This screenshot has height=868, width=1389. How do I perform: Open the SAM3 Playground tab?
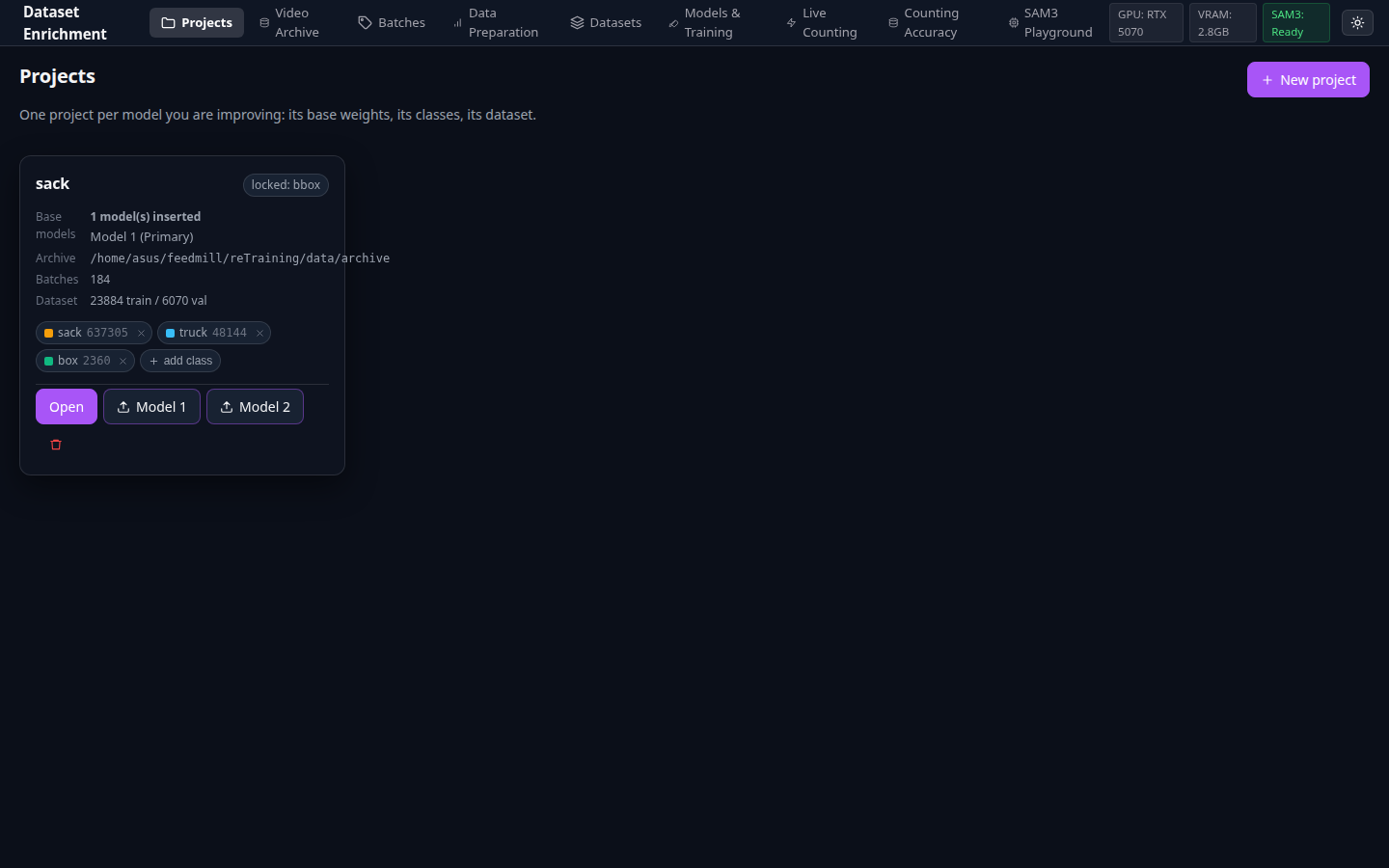[x=1050, y=22]
